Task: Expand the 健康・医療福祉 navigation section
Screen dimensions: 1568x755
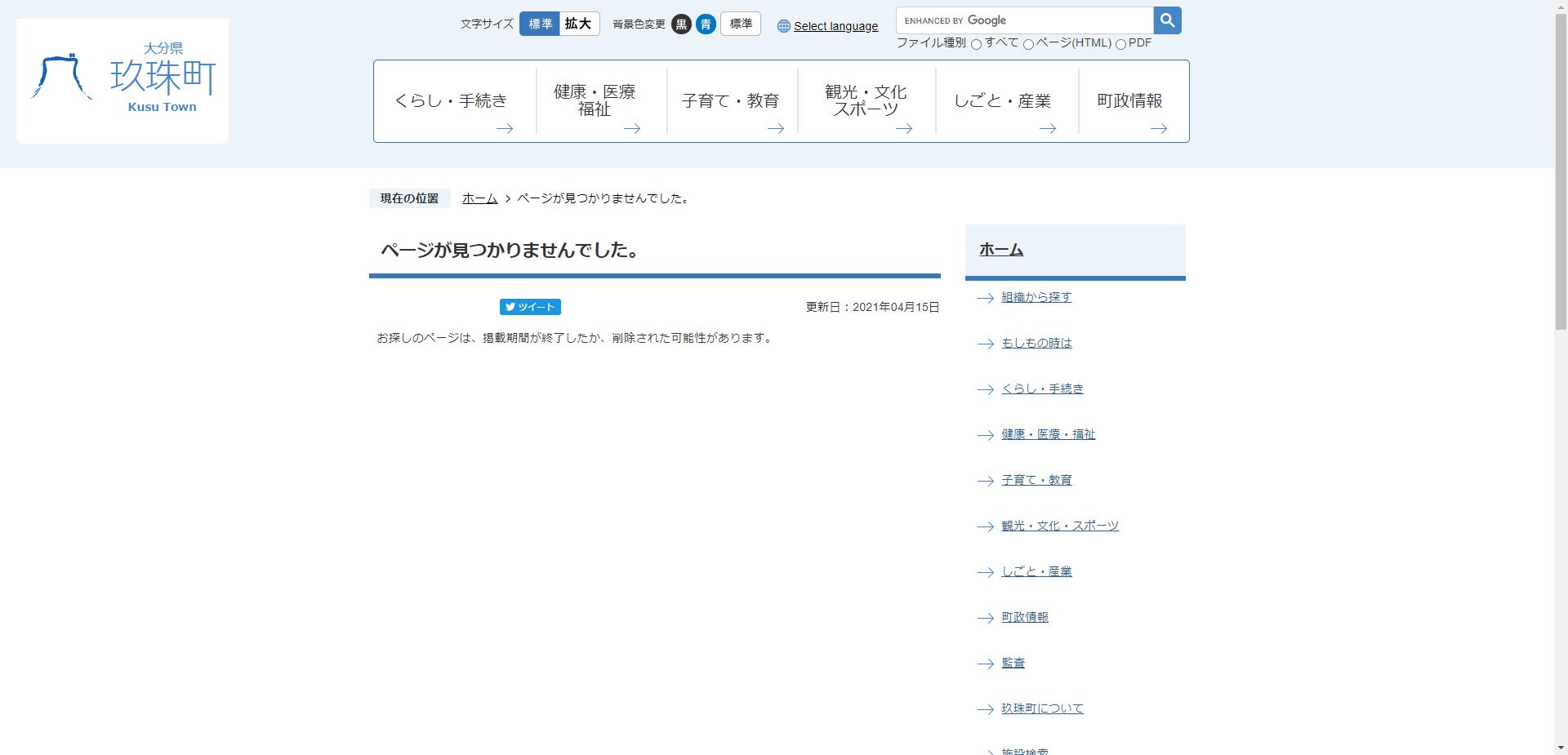Action: [594, 100]
